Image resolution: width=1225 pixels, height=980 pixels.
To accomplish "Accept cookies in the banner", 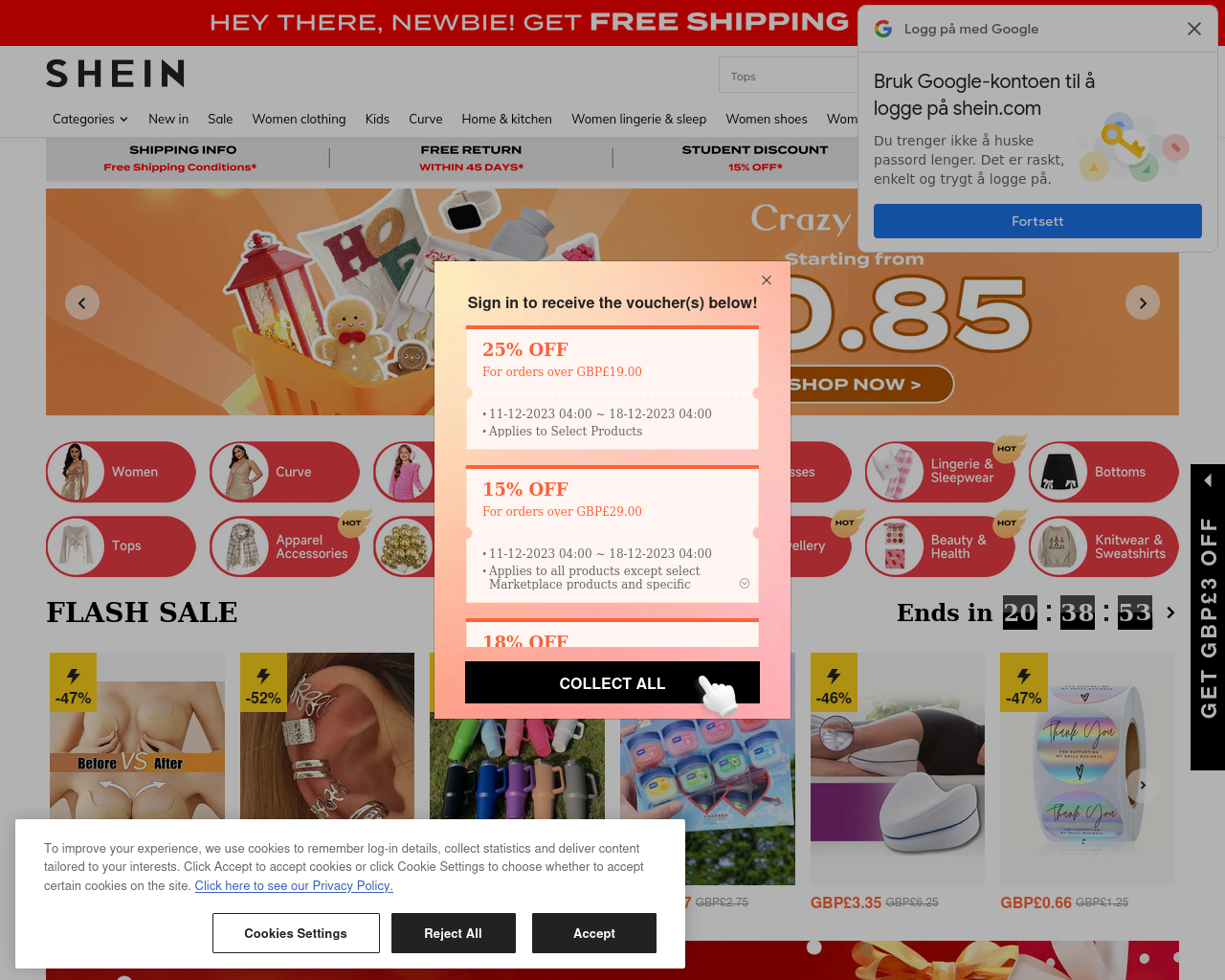I will point(594,933).
